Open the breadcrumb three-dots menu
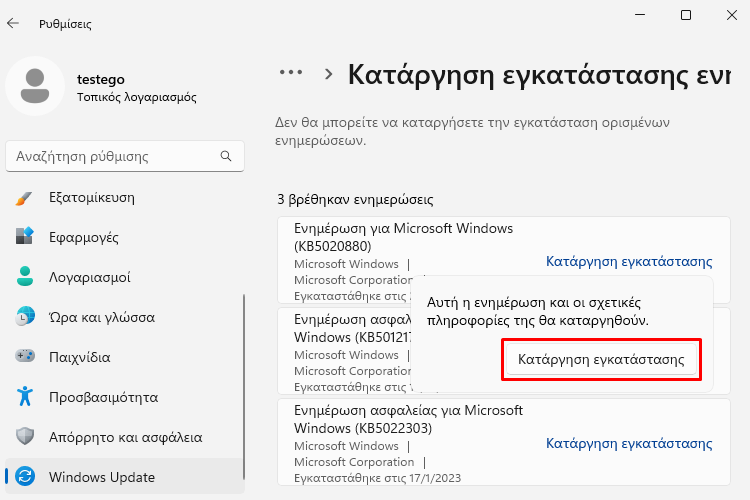Screen dimensions: 750x500 (x=291, y=73)
